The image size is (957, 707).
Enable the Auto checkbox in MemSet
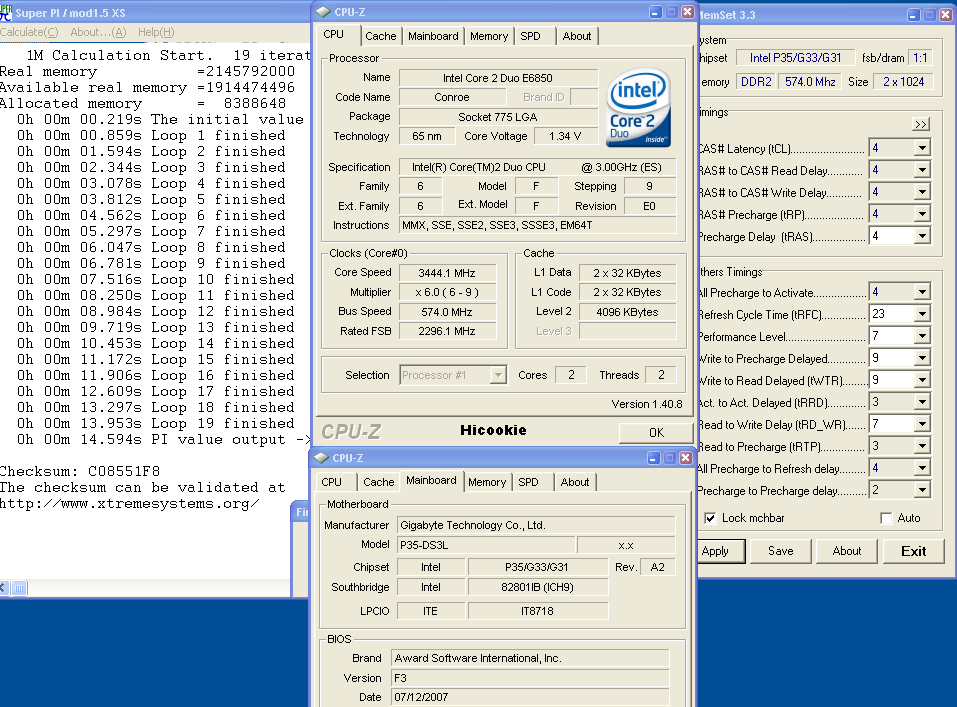[886, 518]
